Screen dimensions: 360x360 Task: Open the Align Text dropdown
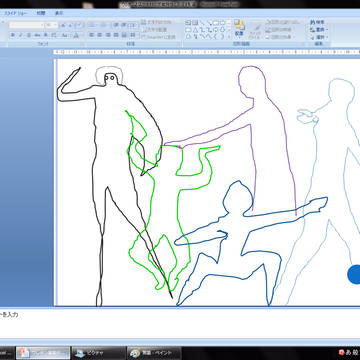[155, 30]
